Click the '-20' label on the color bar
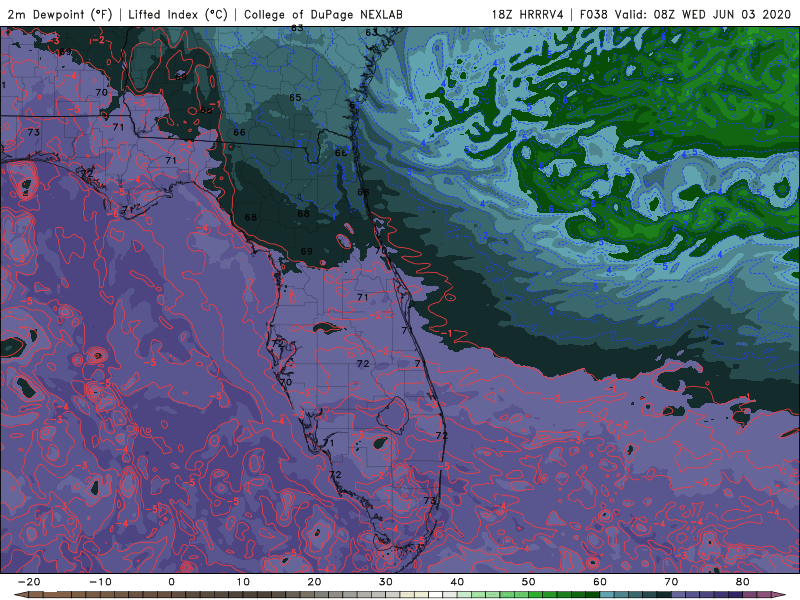The height and width of the screenshot is (600, 800). [29, 582]
